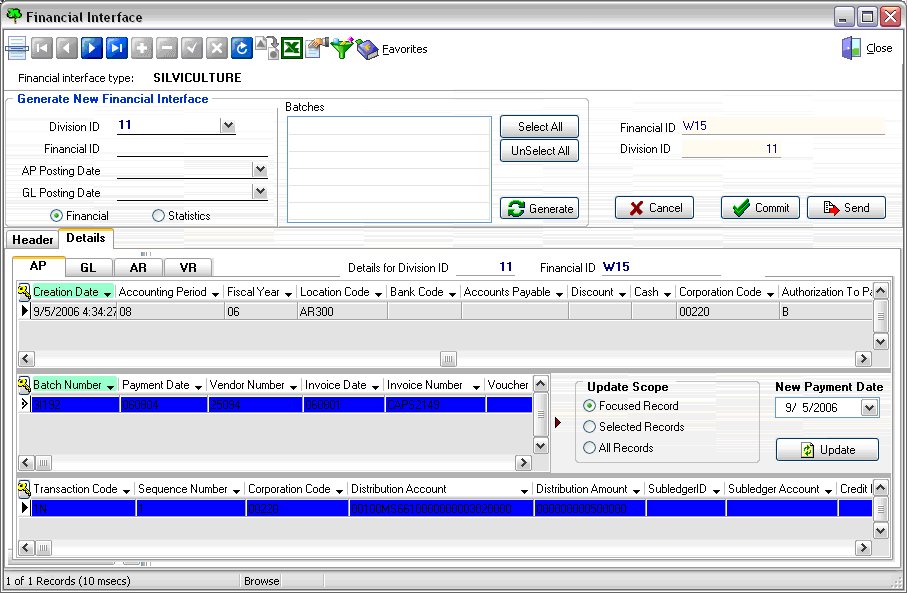Click the Close door icon
The width and height of the screenshot is (907, 593).
click(851, 48)
